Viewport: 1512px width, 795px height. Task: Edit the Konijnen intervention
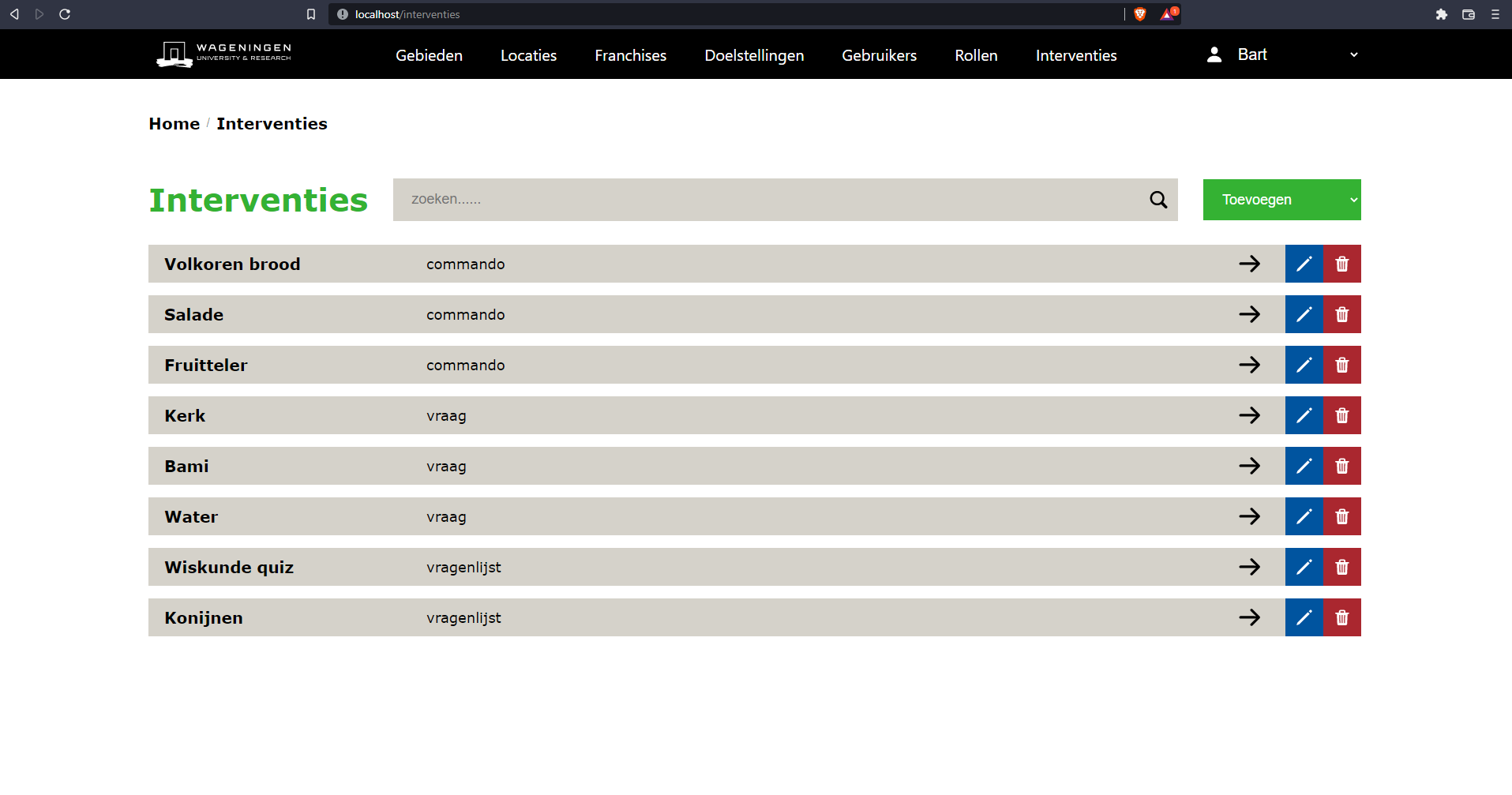(x=1304, y=617)
